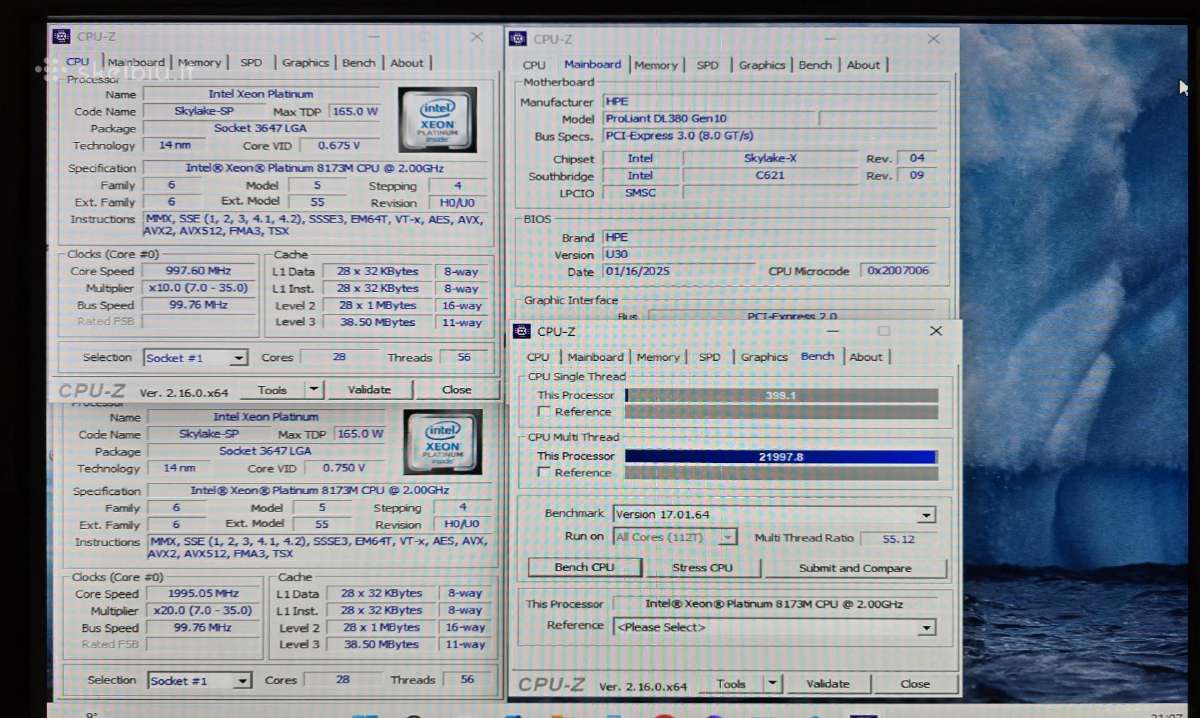Click This Processor field in Bench window

[774, 604]
